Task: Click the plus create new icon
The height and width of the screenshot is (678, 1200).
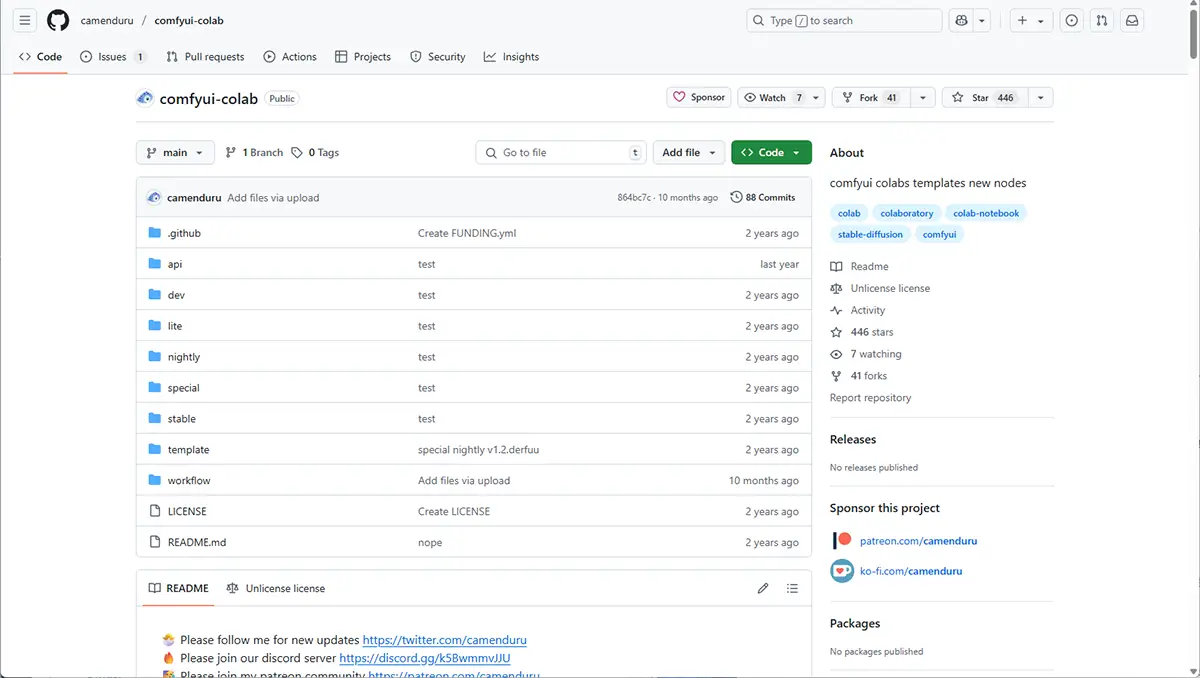Action: coord(1022,20)
